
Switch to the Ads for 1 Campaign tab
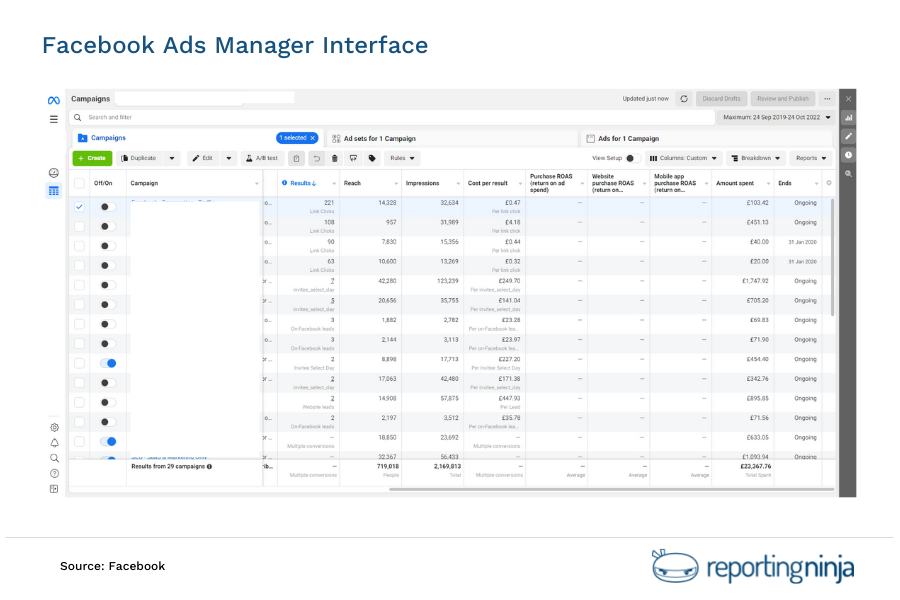(630, 138)
